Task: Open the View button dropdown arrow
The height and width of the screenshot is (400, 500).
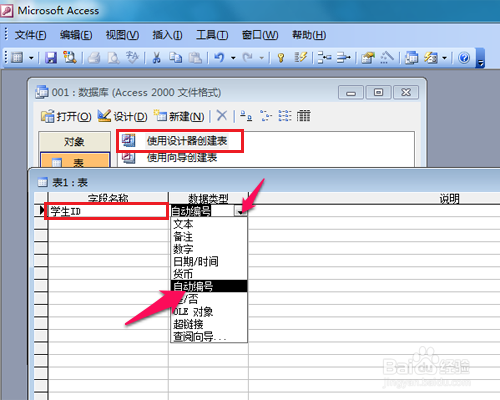Action: [x=31, y=58]
